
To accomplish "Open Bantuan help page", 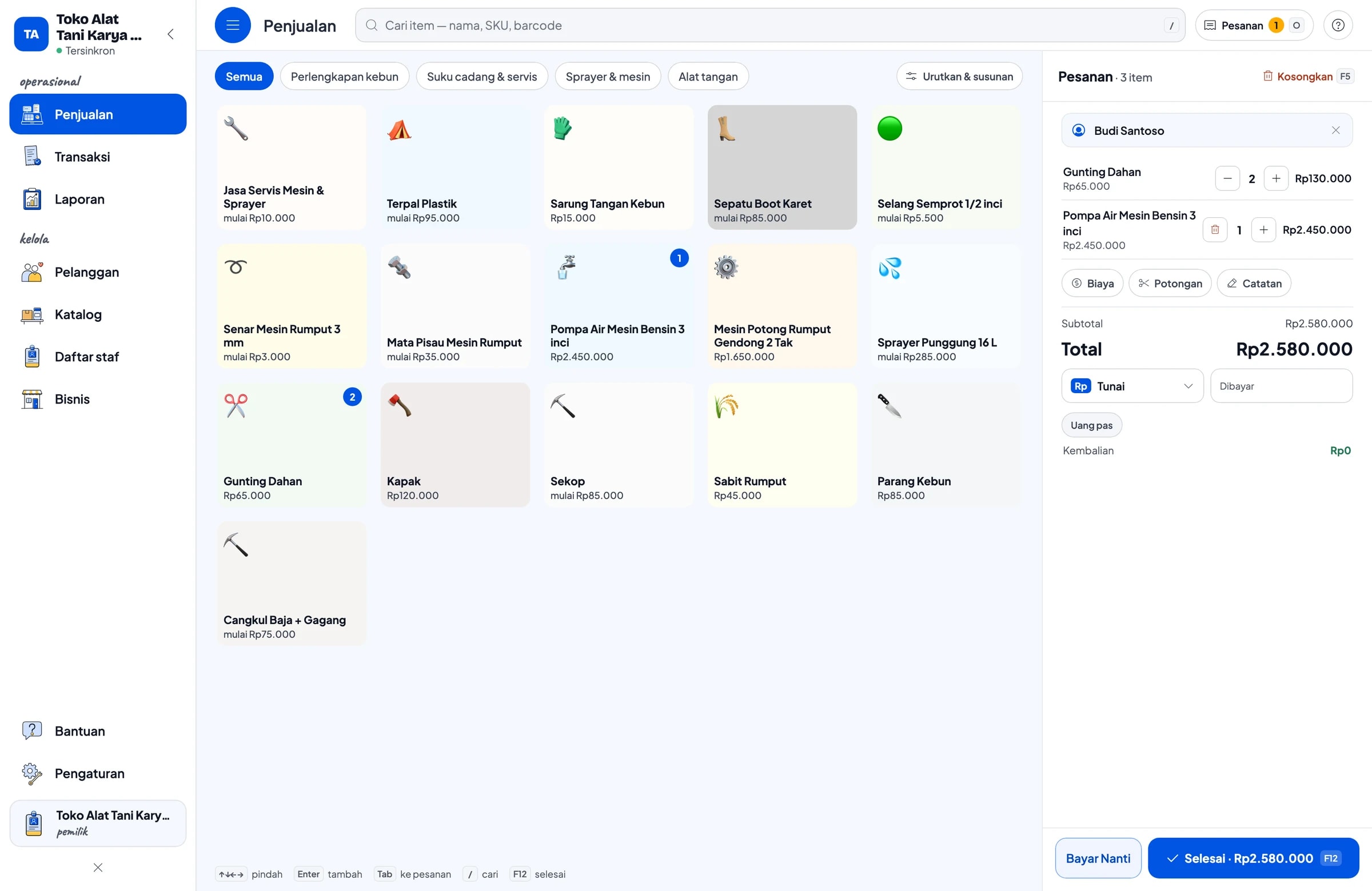I will [98, 731].
